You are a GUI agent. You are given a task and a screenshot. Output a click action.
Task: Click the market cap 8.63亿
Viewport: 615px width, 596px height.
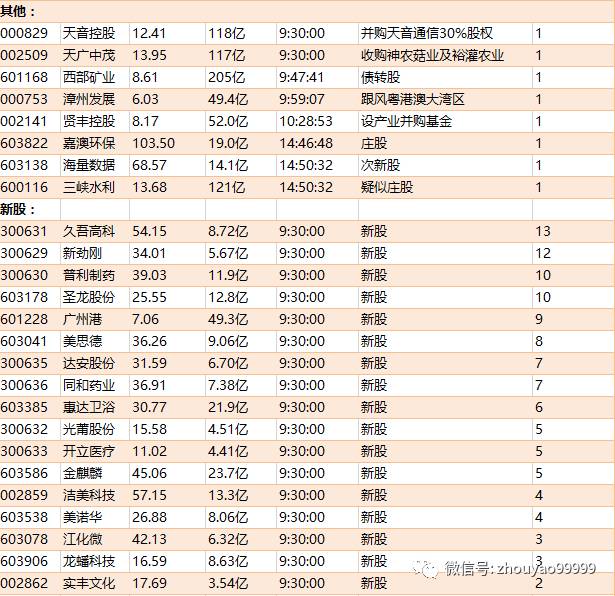coord(228,561)
